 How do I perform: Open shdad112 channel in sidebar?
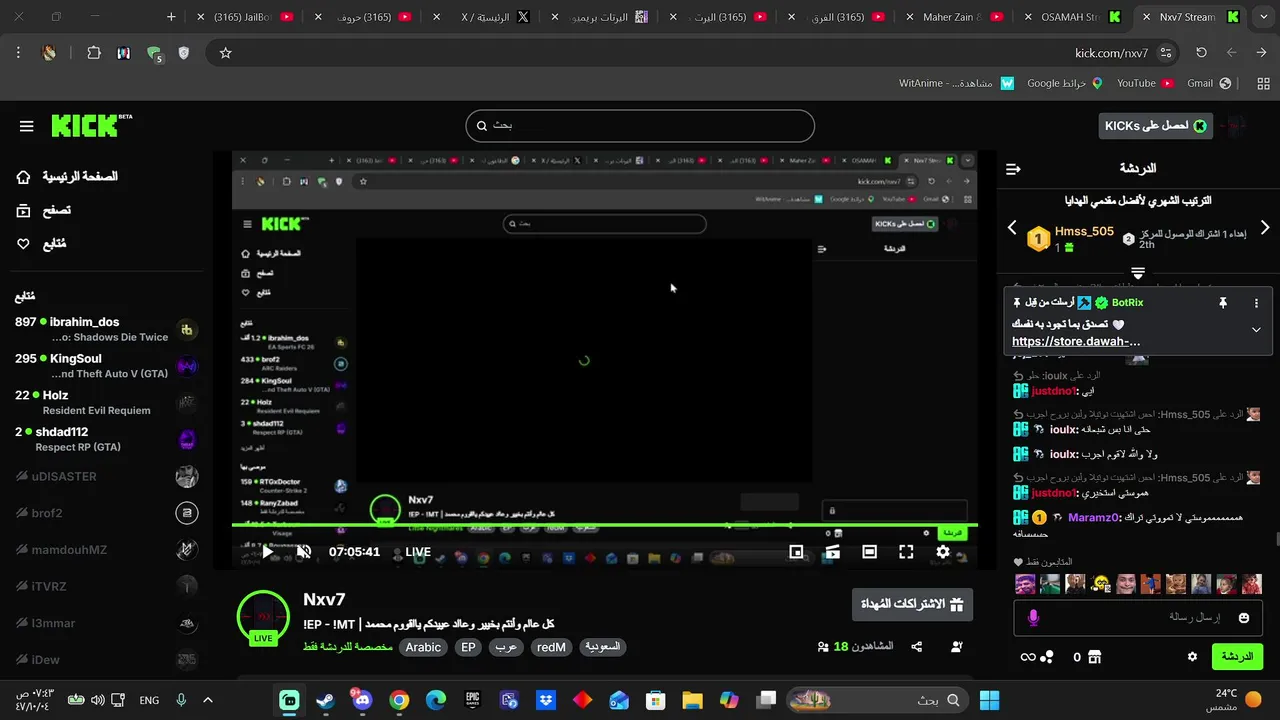105,440
